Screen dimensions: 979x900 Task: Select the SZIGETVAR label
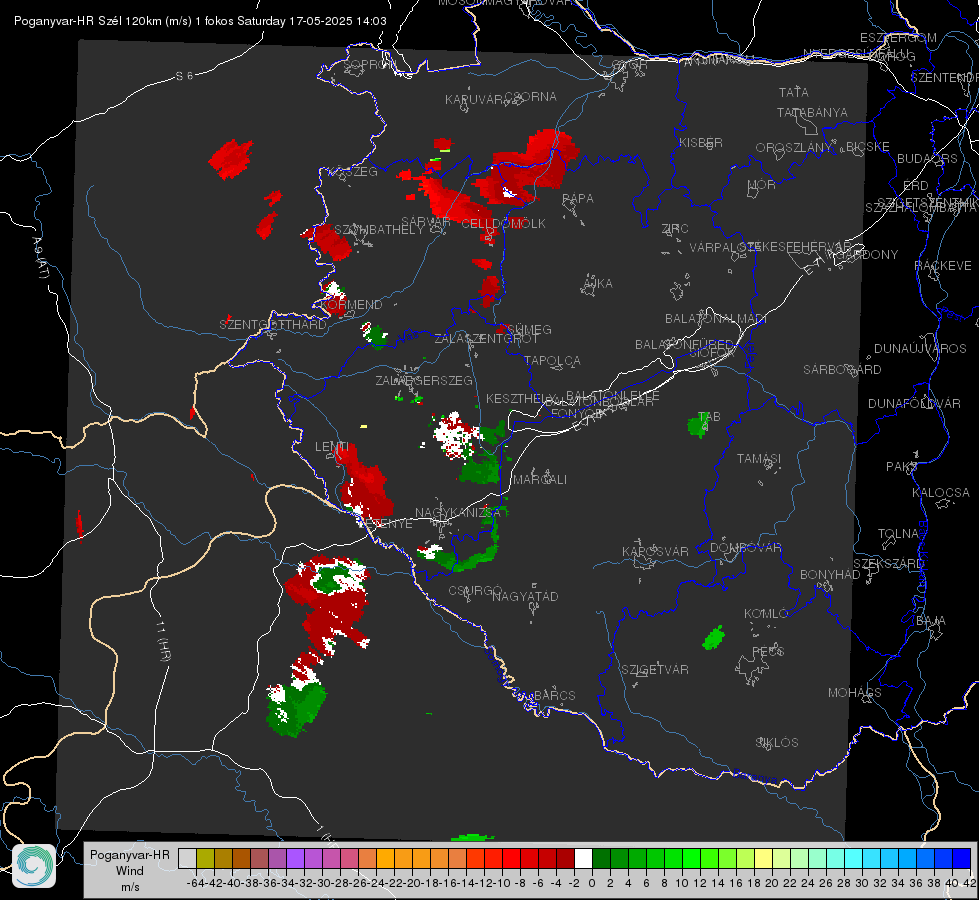[654, 670]
